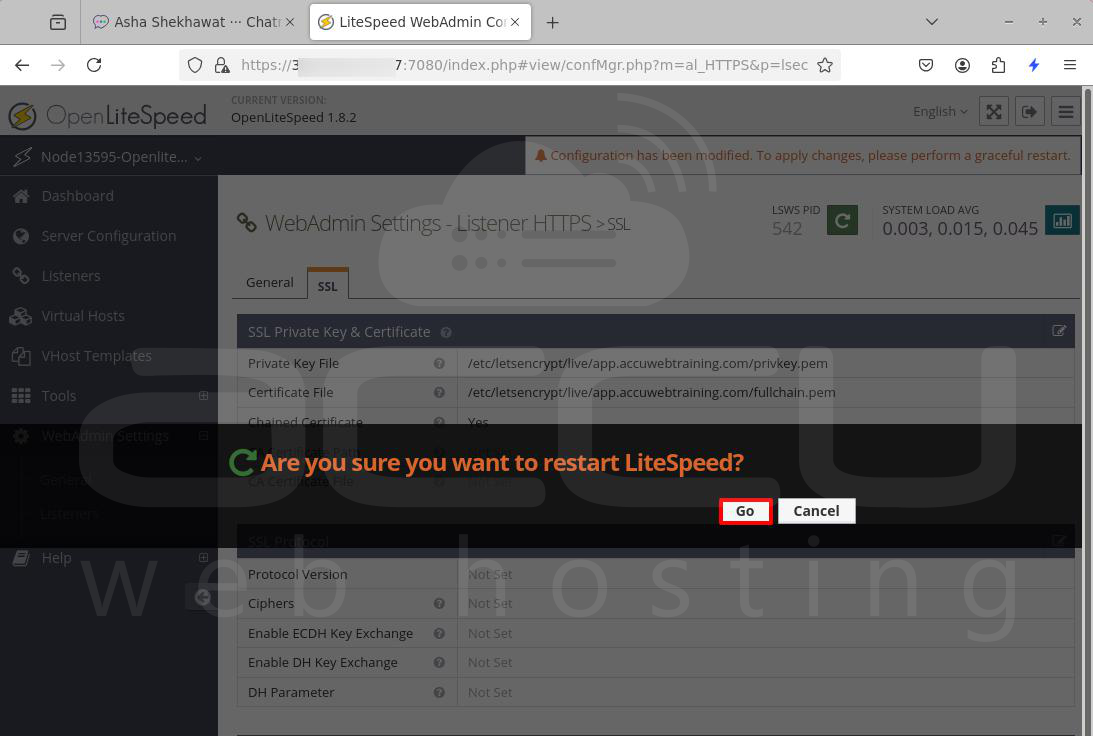The height and width of the screenshot is (736, 1093).
Task: Click the OpenLiteSpeed logo
Action: (108, 116)
